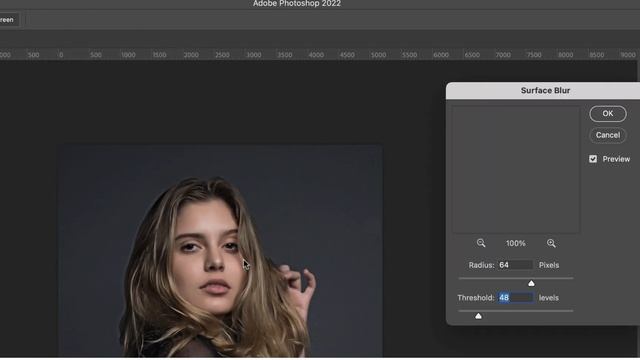Click the Radius slider handle

[531, 283]
